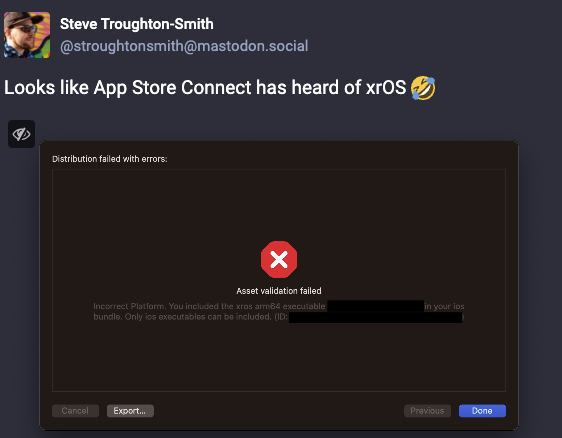
Task: Click the dialog's bottom edge below Export
Action: click(x=130, y=429)
